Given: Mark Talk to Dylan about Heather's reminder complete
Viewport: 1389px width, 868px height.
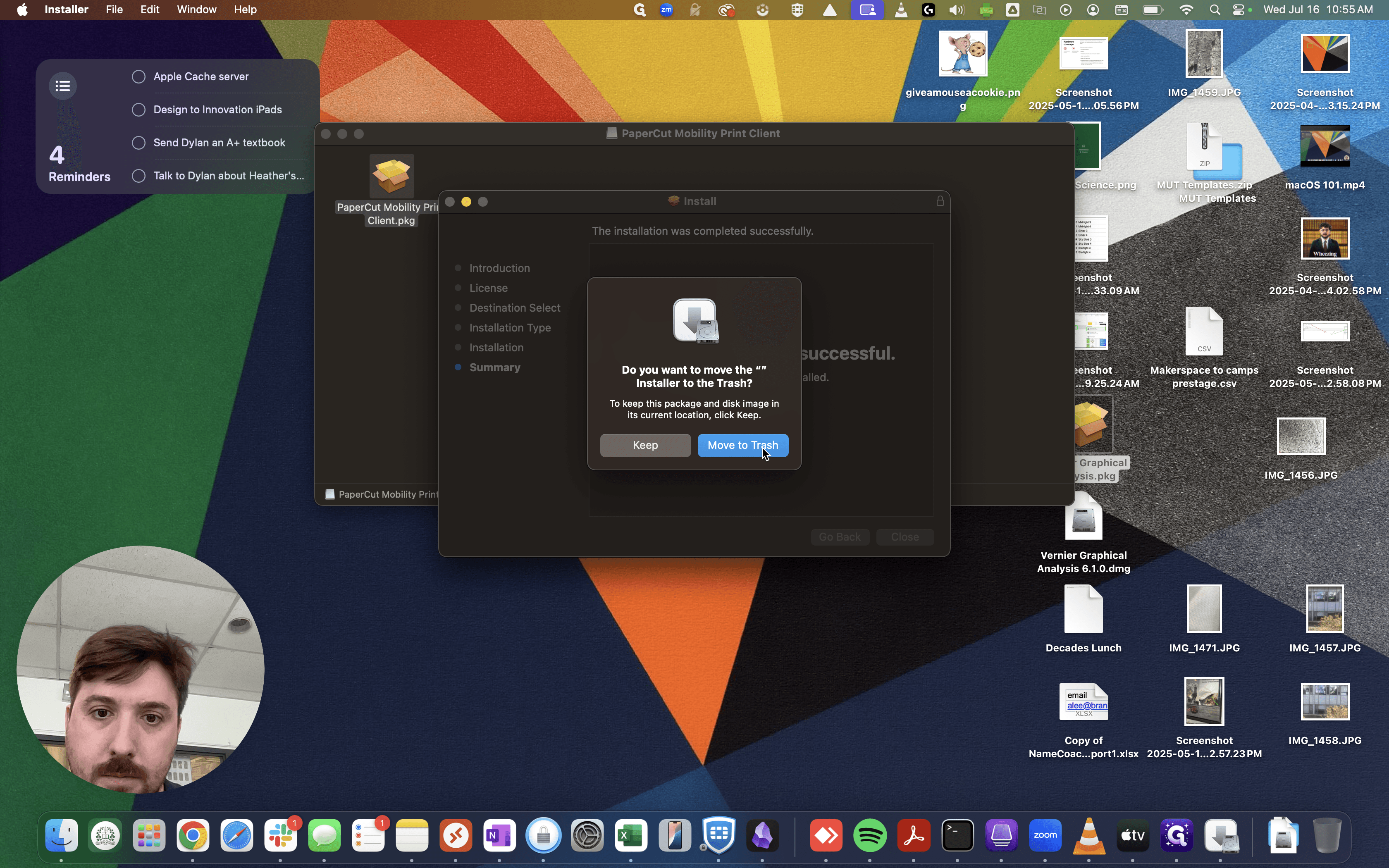Looking at the screenshot, I should pos(139,176).
